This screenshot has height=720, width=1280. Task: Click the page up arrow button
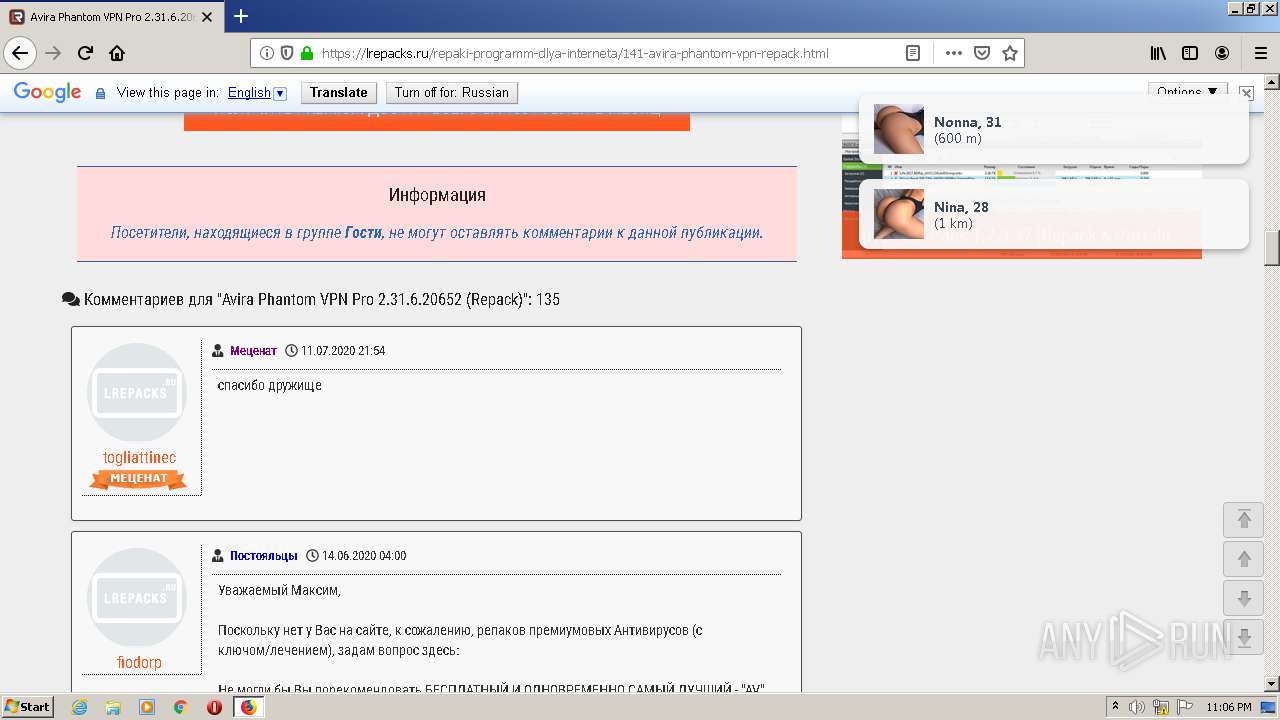click(1244, 559)
